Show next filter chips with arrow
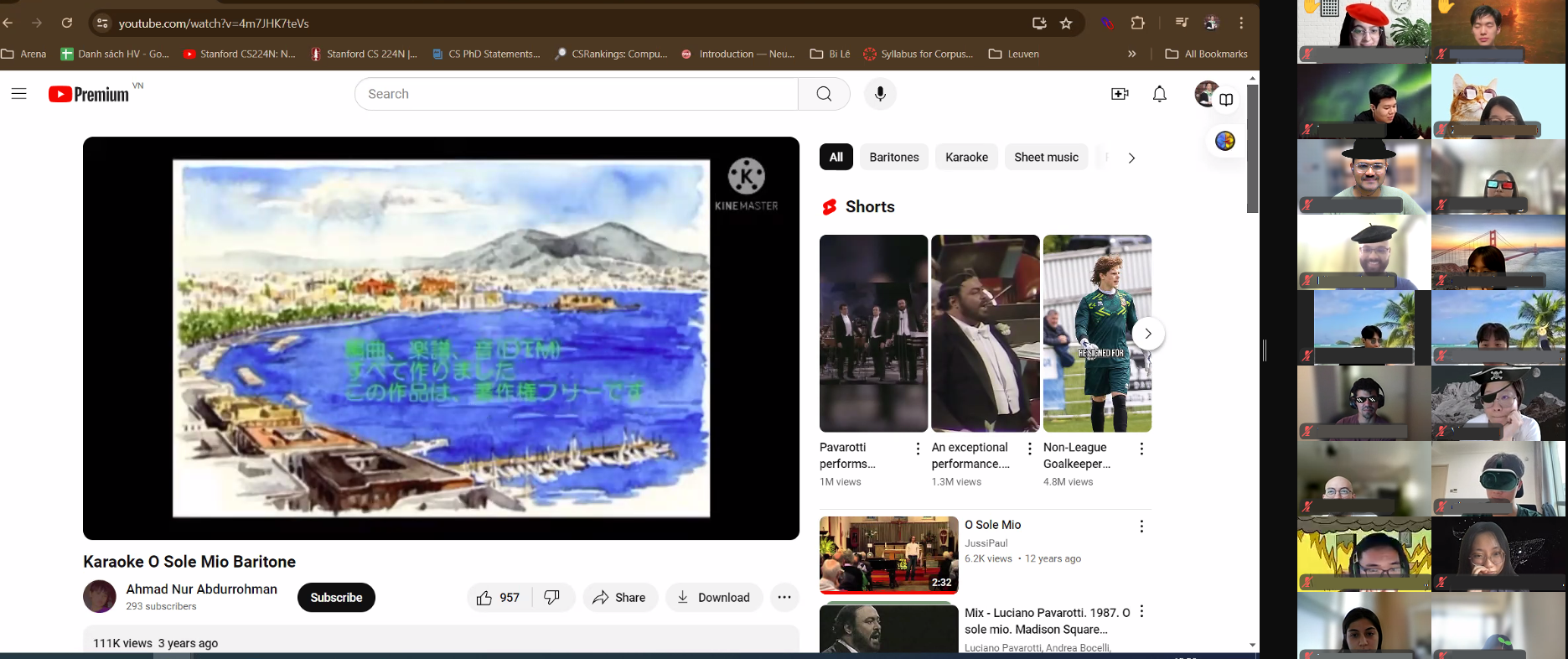The height and width of the screenshot is (659, 1568). [1131, 158]
